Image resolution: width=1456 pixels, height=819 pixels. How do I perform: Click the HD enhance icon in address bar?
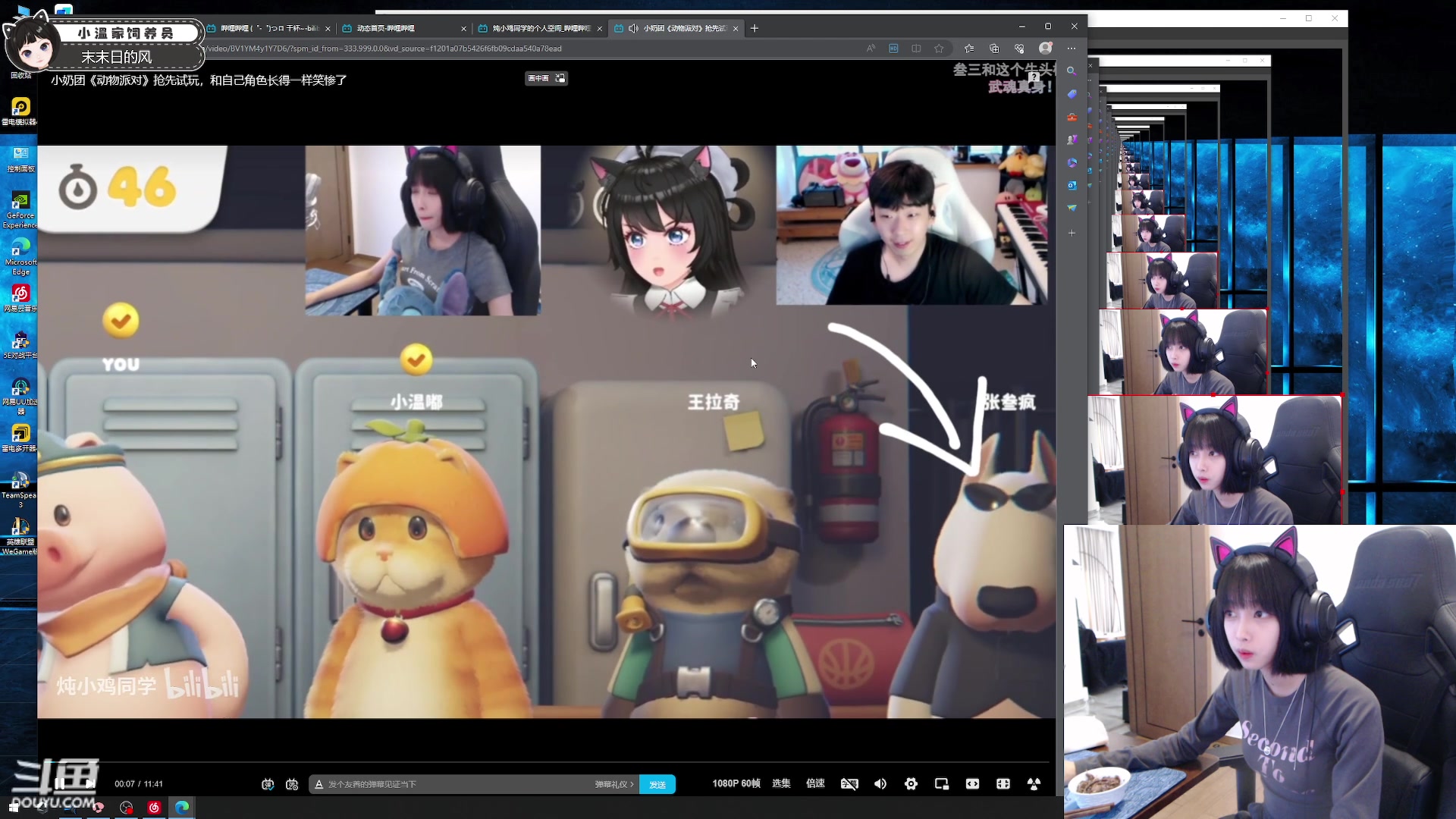point(893,49)
